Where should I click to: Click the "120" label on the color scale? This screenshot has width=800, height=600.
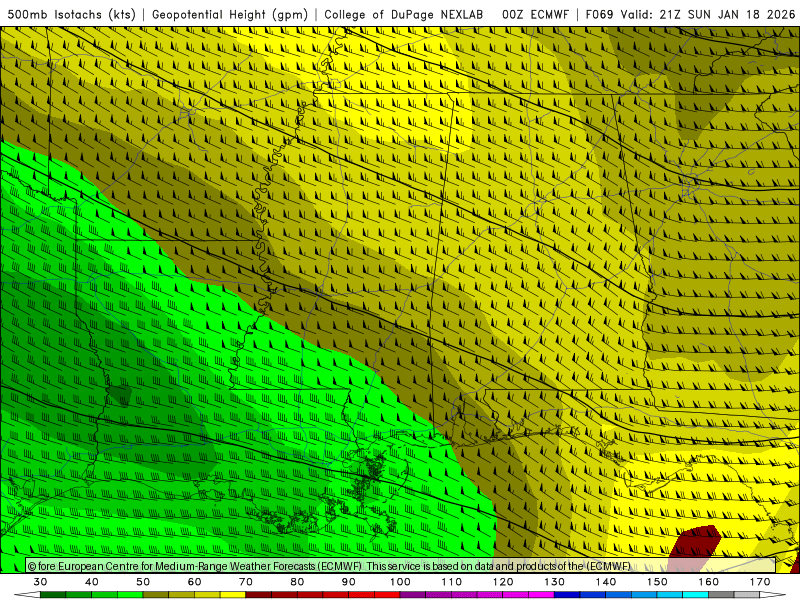(x=503, y=582)
